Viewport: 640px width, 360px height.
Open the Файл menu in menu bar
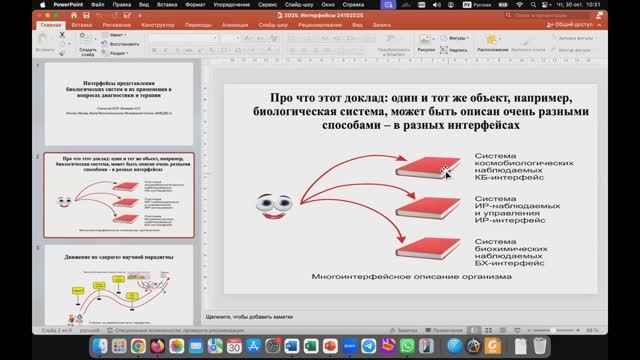(97, 5)
